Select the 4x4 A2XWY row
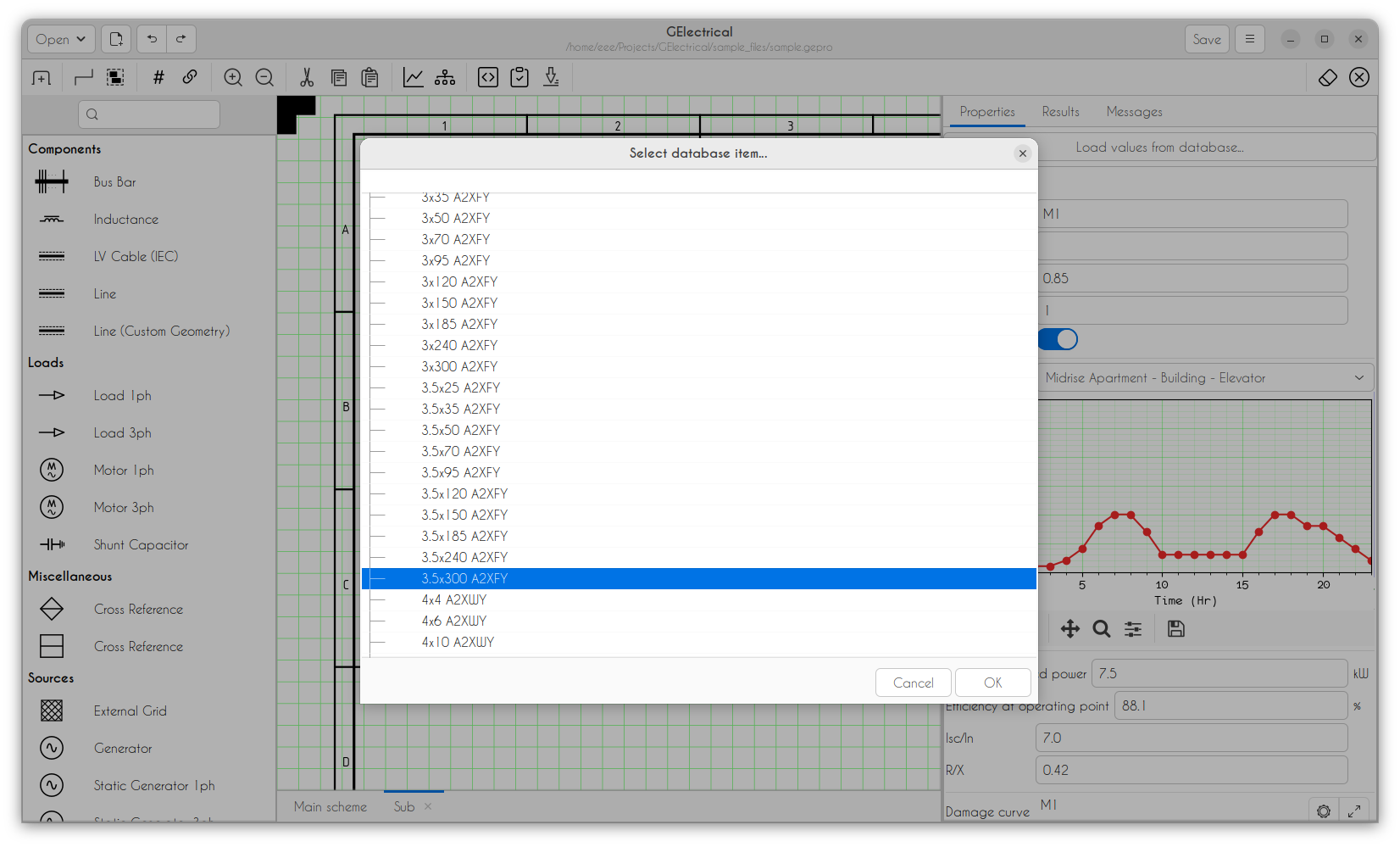Viewport: 1400px width, 847px height. coord(698,600)
